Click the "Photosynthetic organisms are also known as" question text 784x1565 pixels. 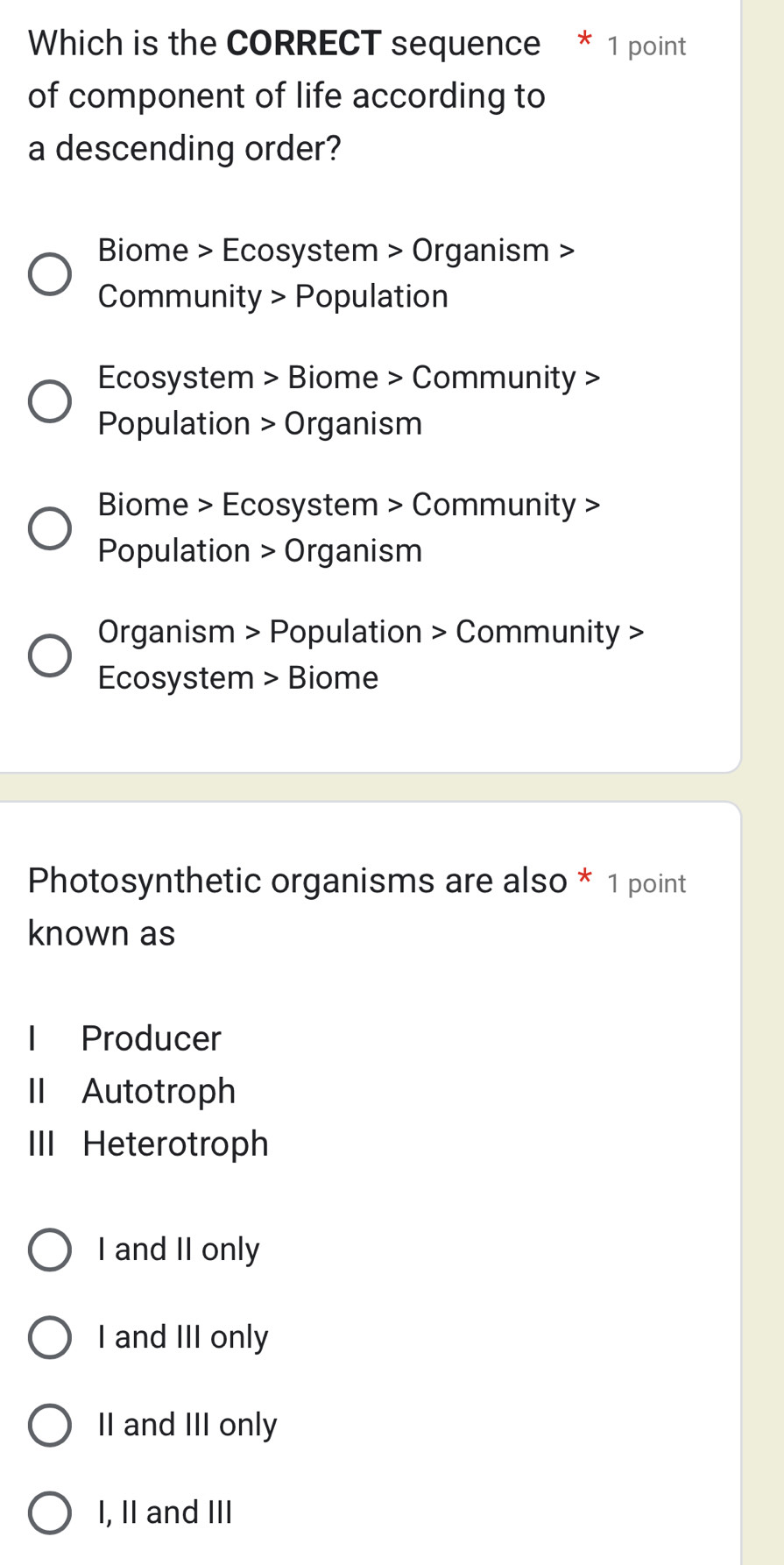click(x=298, y=881)
